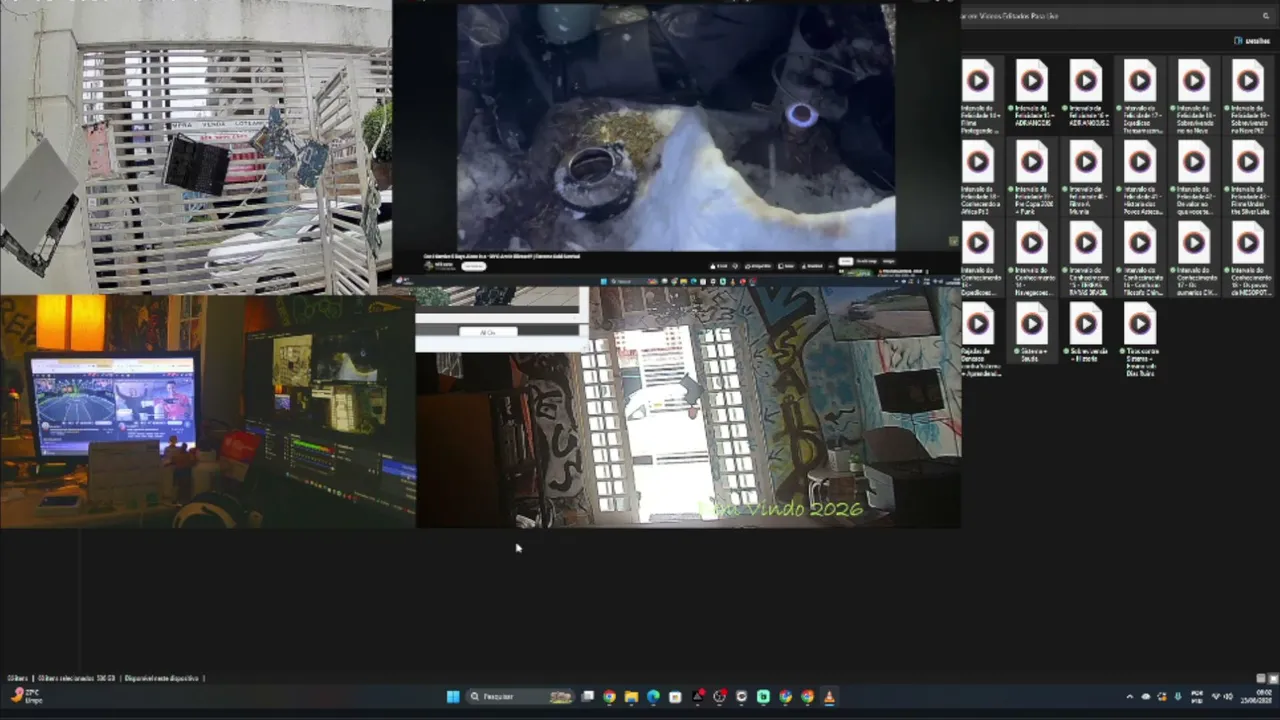Click the snowy-pit video in the player

[x=676, y=127]
